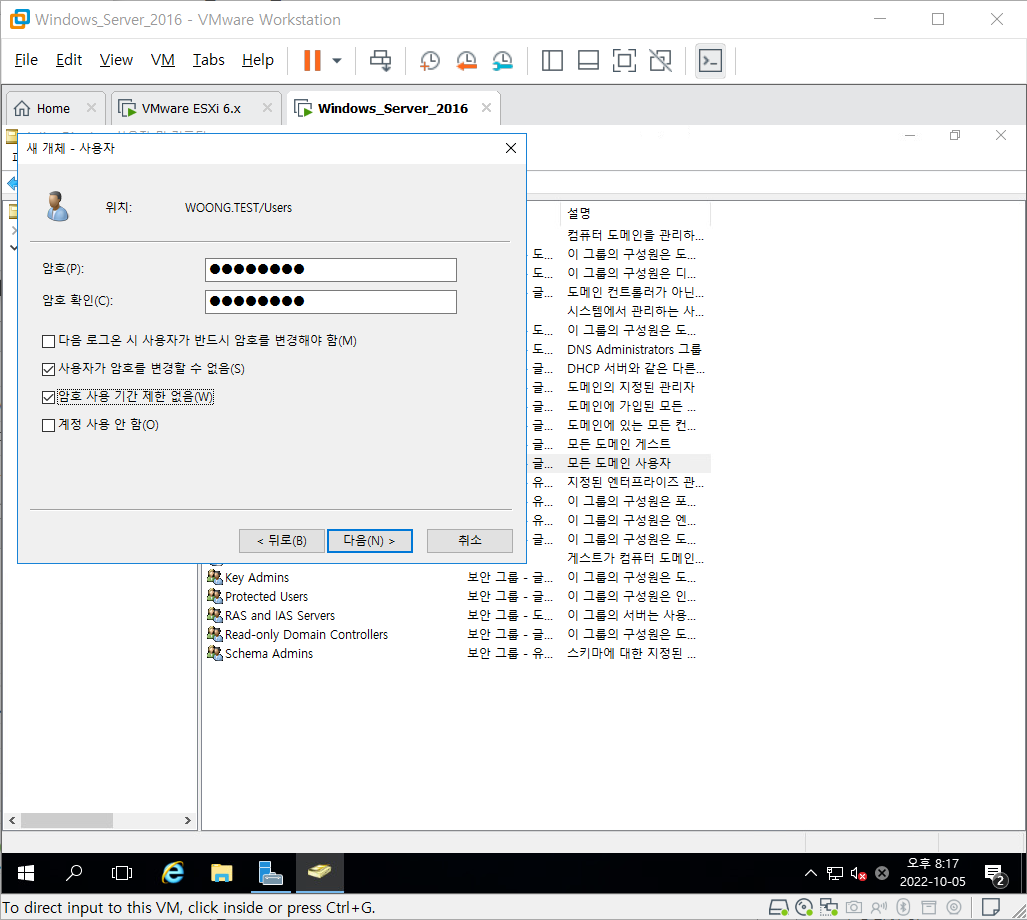This screenshot has width=1027, height=920.
Task: Click VMware status bar Bluetooth device icon
Action: (x=903, y=908)
